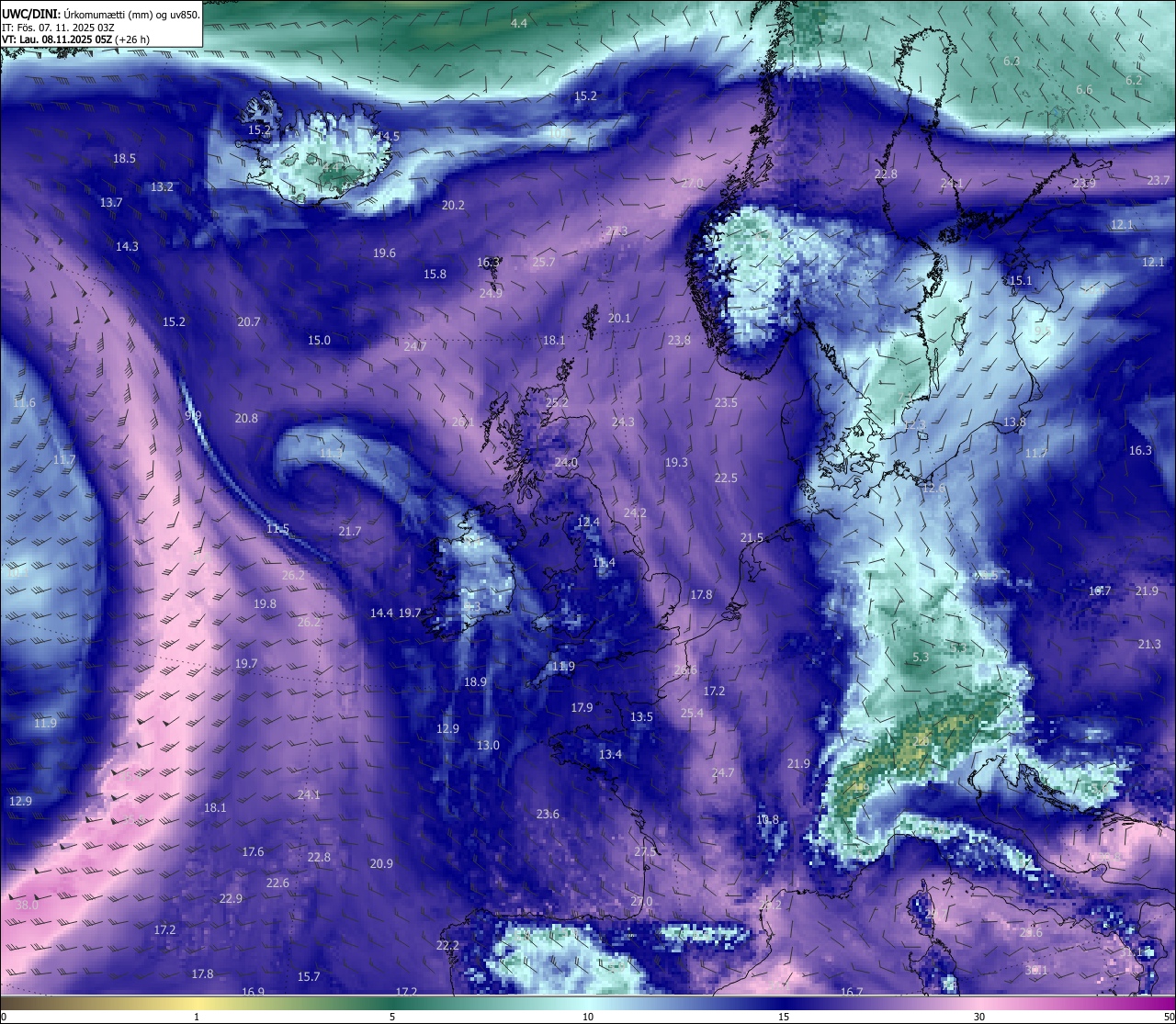The height and width of the screenshot is (1024, 1176).
Task: Click the 20.8 value on the map
Action: coord(246,418)
